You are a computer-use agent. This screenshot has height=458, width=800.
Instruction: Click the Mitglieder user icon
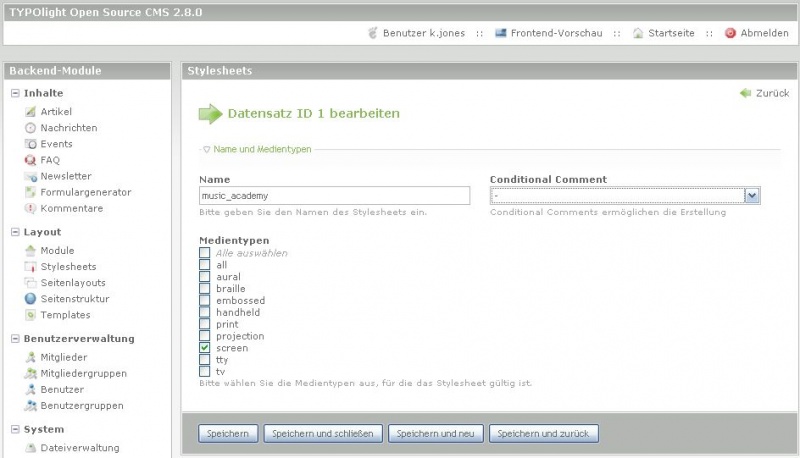click(x=30, y=357)
